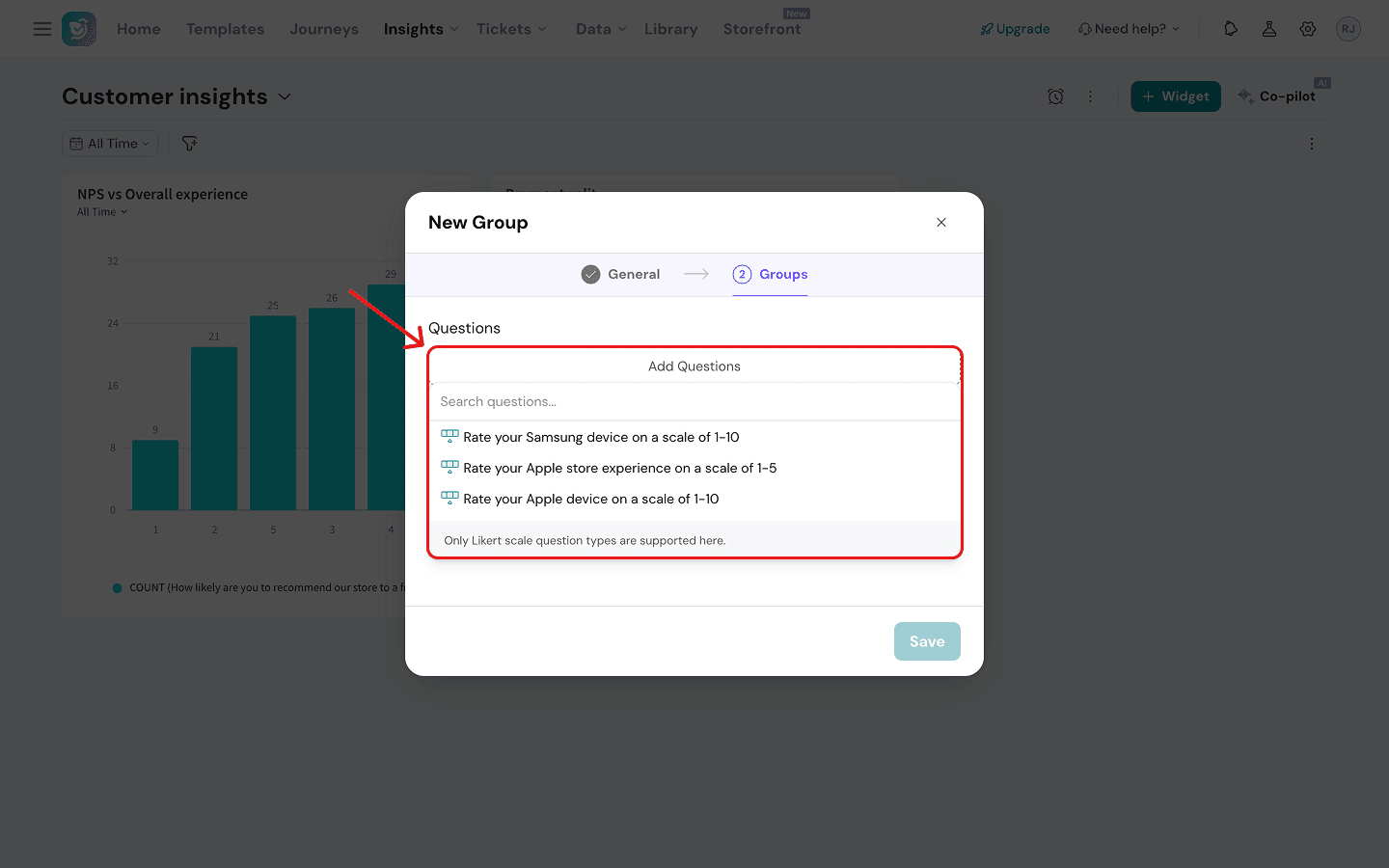1389x868 pixels.
Task: Close the New Group dialog
Action: tap(941, 223)
